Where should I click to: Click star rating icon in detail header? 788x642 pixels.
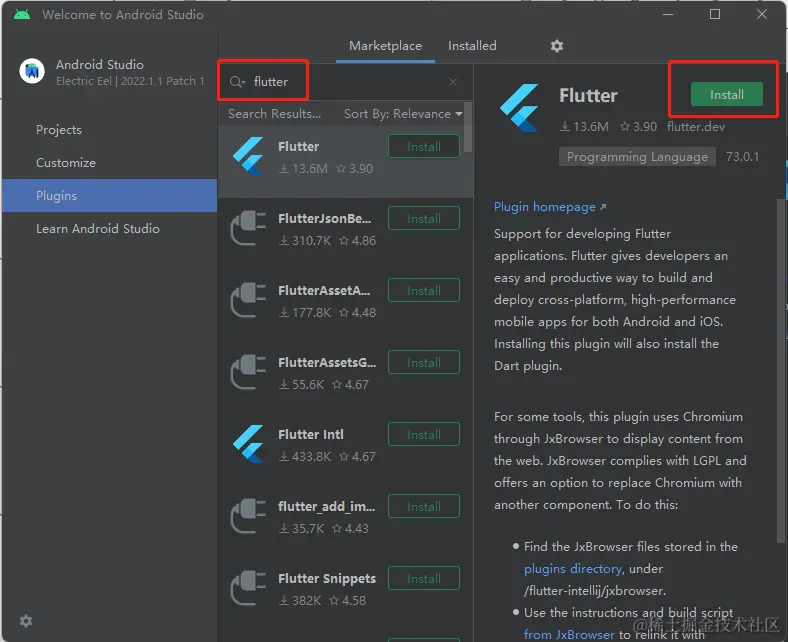point(625,127)
